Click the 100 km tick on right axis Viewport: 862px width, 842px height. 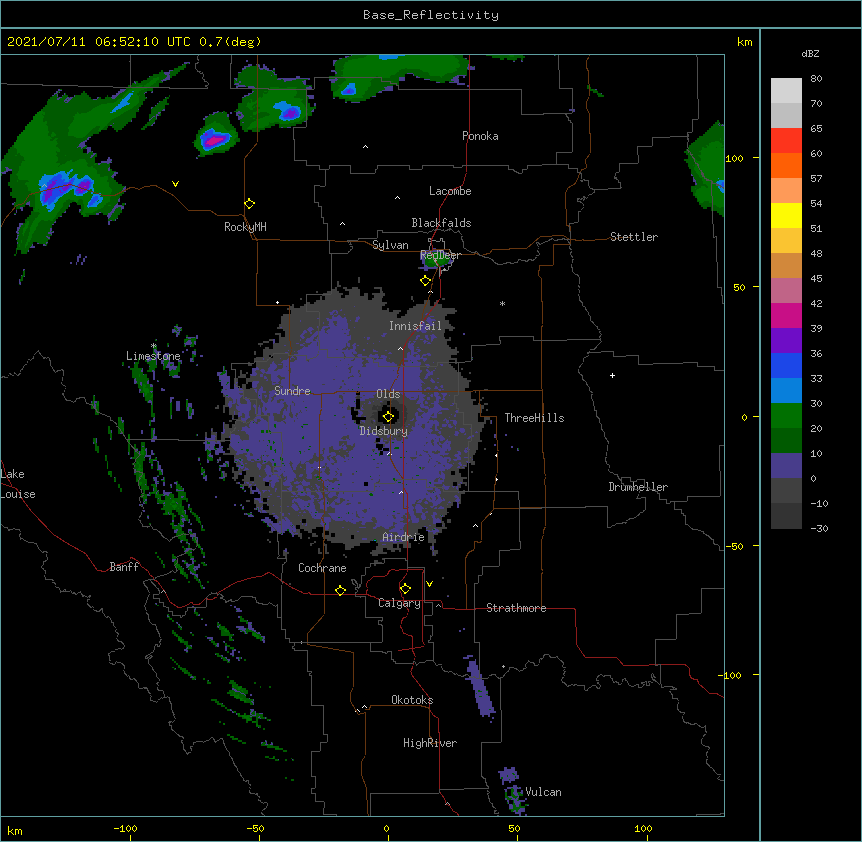tap(734, 158)
